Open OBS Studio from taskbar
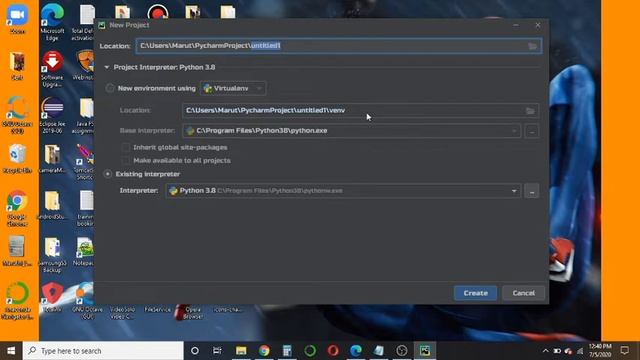The image size is (640, 360). tap(402, 351)
